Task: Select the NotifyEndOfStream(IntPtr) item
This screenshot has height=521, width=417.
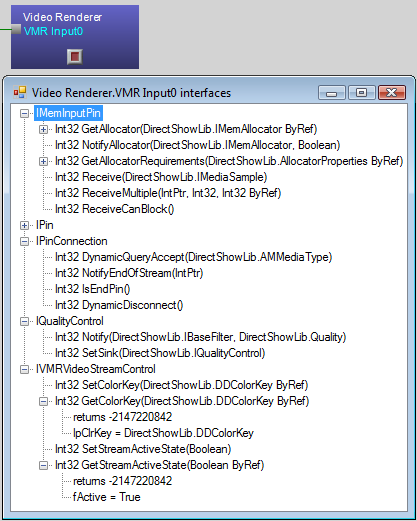Action: [129, 273]
